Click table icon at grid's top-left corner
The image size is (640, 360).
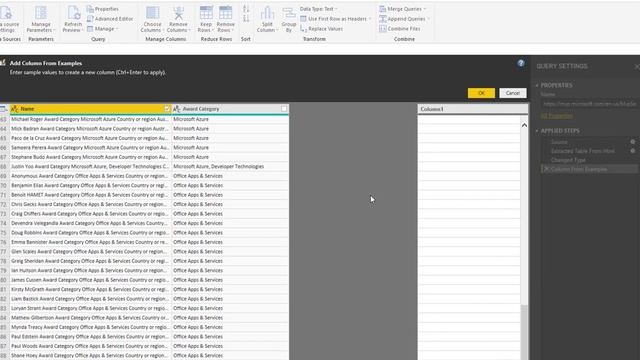(x=3, y=109)
